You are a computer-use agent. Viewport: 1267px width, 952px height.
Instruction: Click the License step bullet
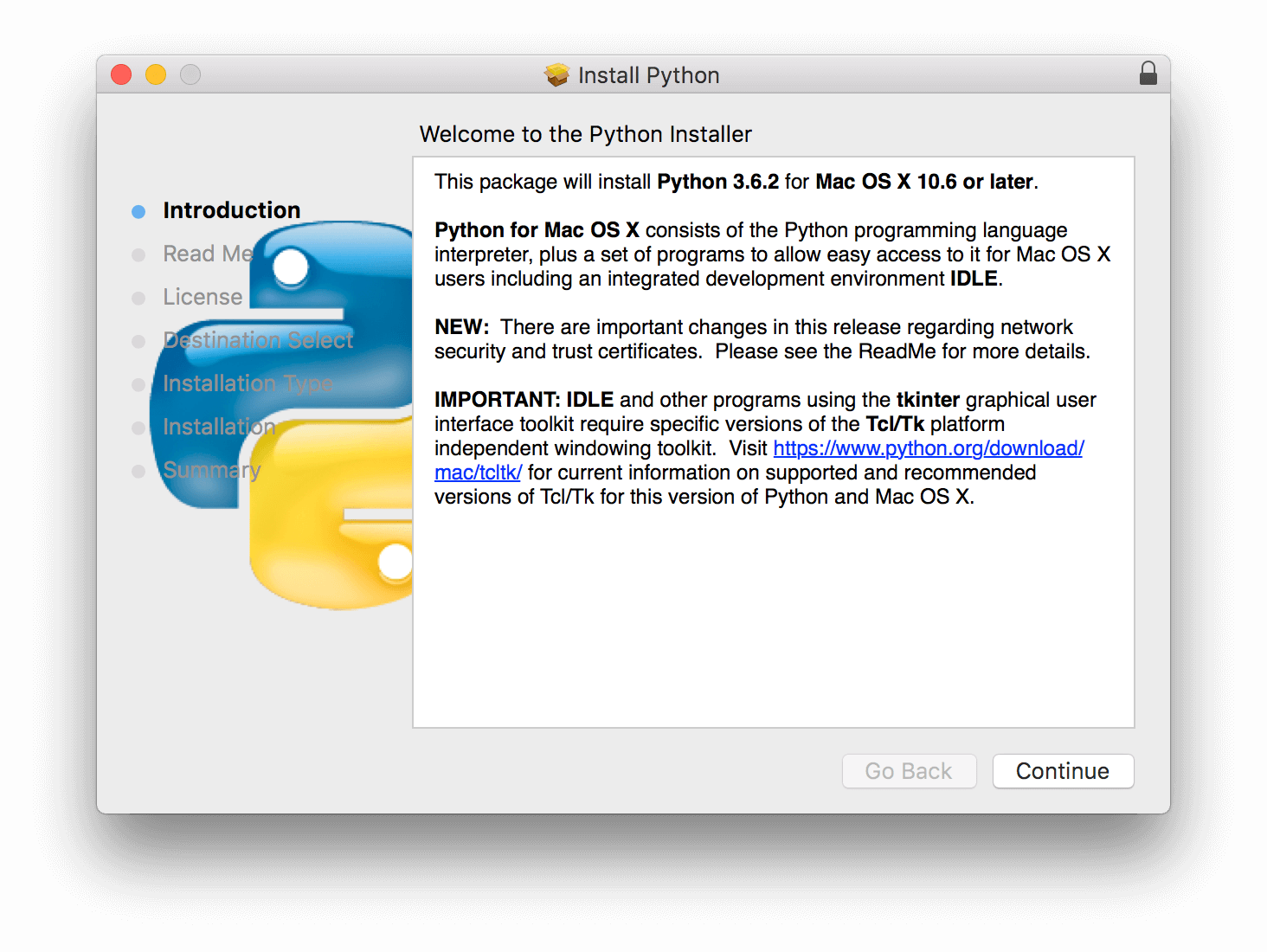[x=139, y=298]
